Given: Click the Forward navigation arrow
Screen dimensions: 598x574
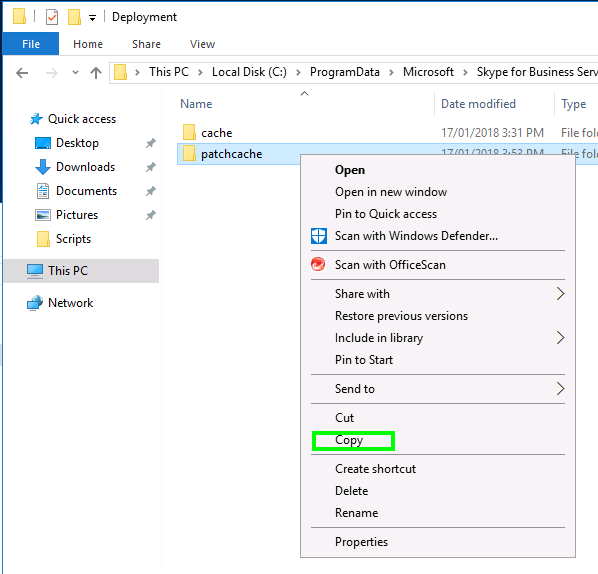Looking at the screenshot, I should point(51,72).
